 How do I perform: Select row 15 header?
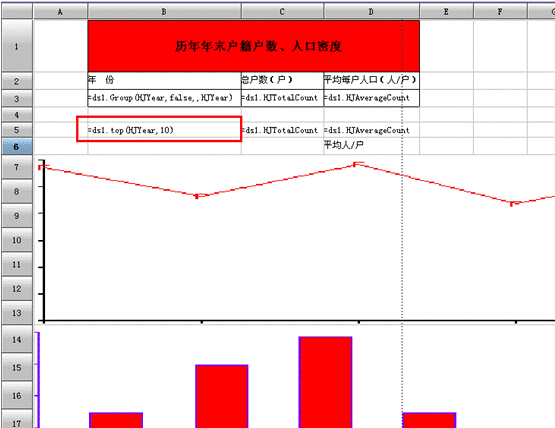[17, 367]
